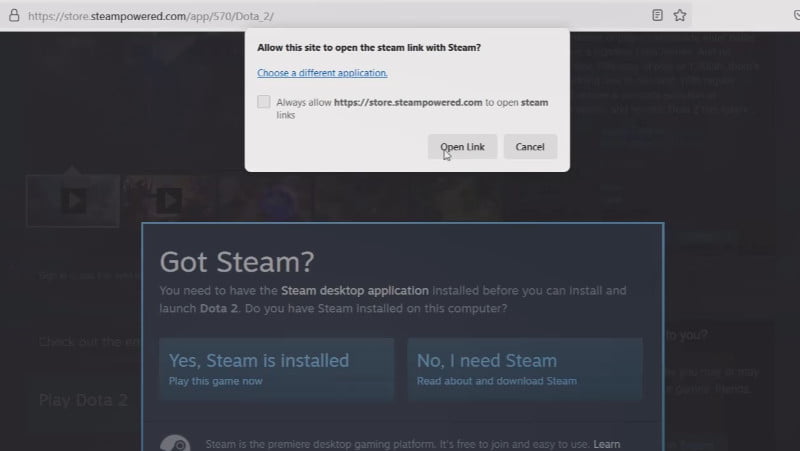Open reader view icon in address bar
The image size is (800, 451).
[x=657, y=15]
